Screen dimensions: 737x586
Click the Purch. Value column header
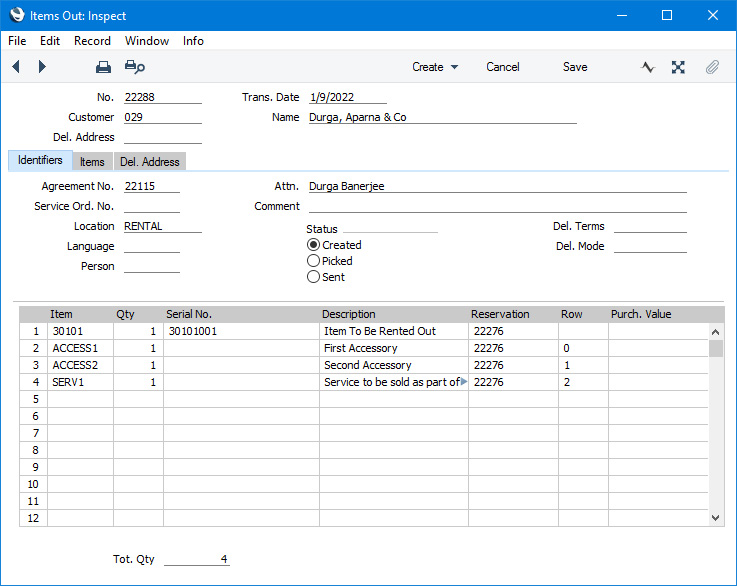tap(641, 314)
